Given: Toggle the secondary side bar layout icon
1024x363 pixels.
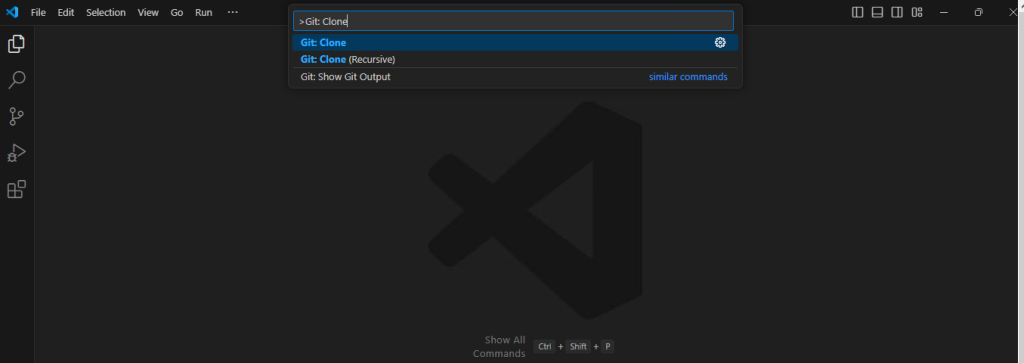Looking at the screenshot, I should (897, 12).
